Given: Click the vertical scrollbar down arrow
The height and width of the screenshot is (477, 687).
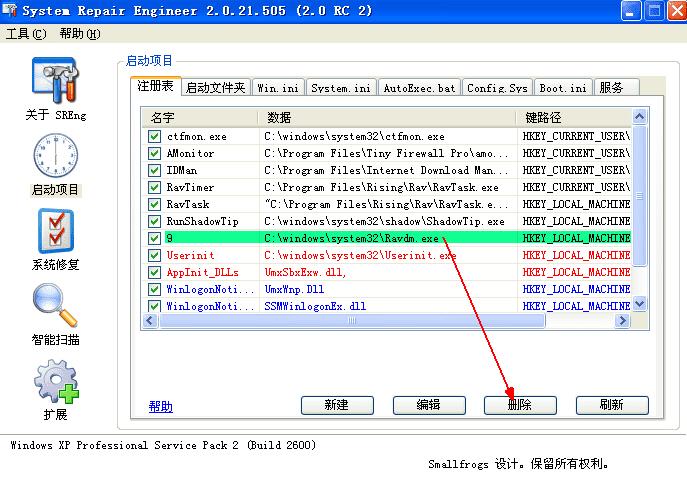Looking at the screenshot, I should tap(640, 304).
